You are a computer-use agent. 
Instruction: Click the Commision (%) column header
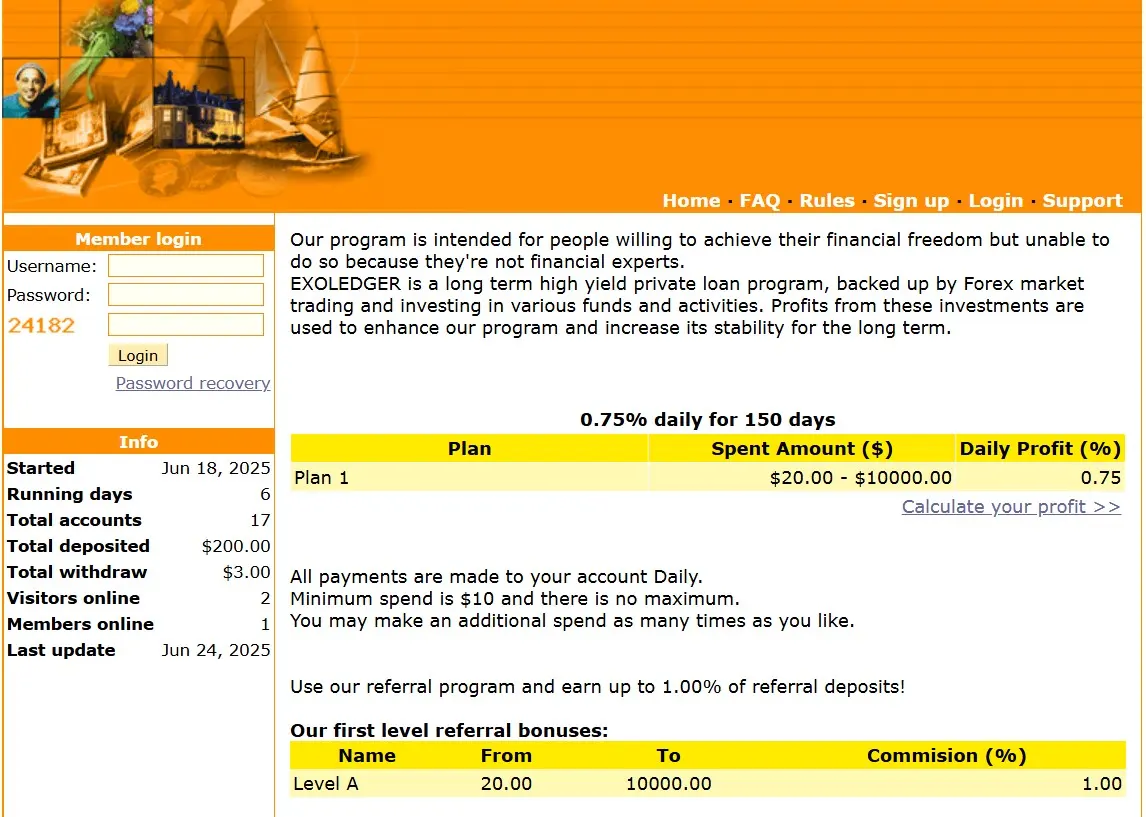click(x=946, y=756)
